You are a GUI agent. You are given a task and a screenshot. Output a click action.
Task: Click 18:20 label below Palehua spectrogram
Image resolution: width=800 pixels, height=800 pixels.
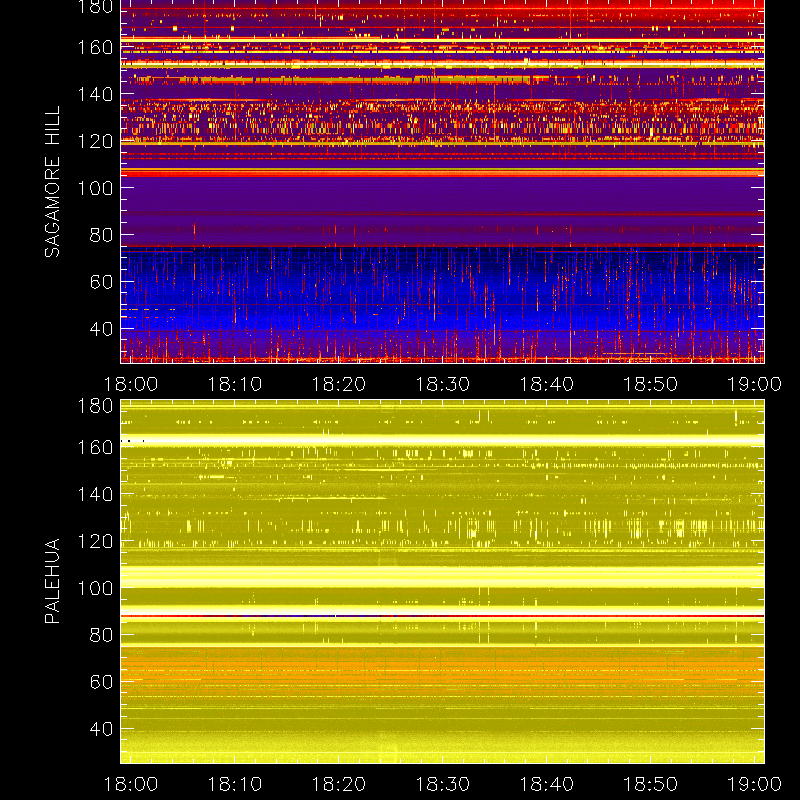pos(339,784)
